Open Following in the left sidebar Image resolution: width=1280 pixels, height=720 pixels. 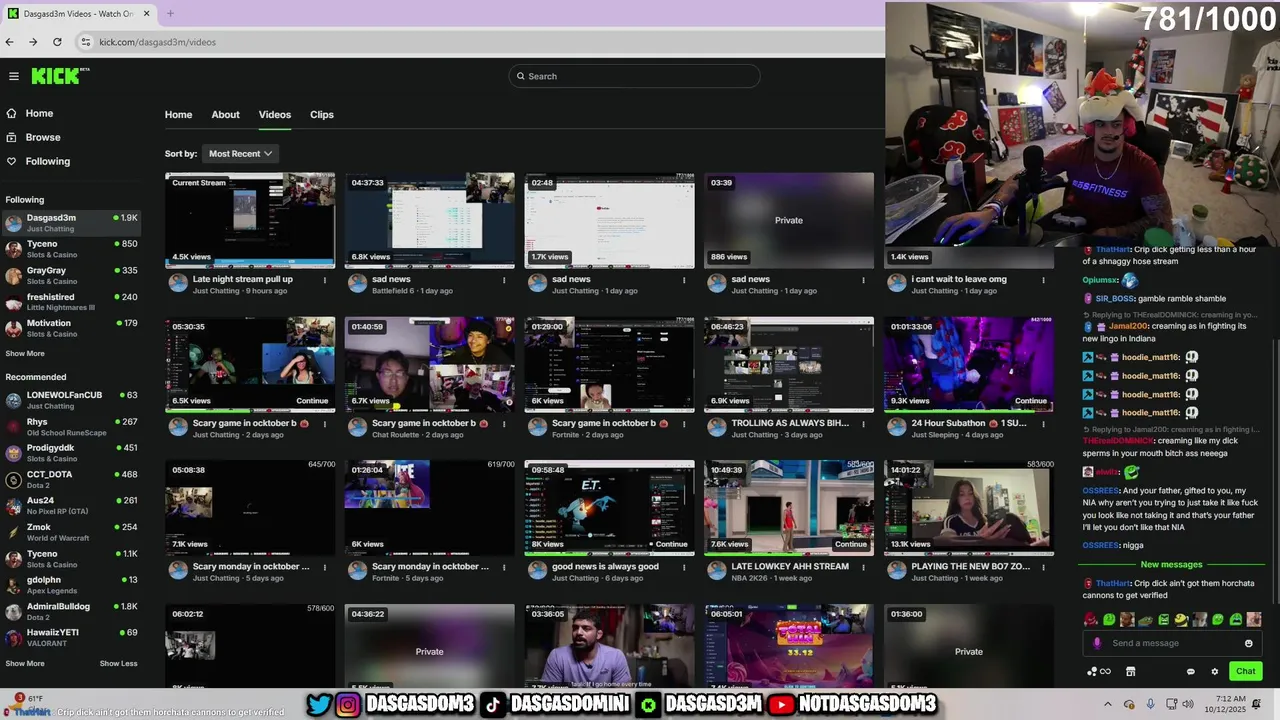click(x=38, y=161)
